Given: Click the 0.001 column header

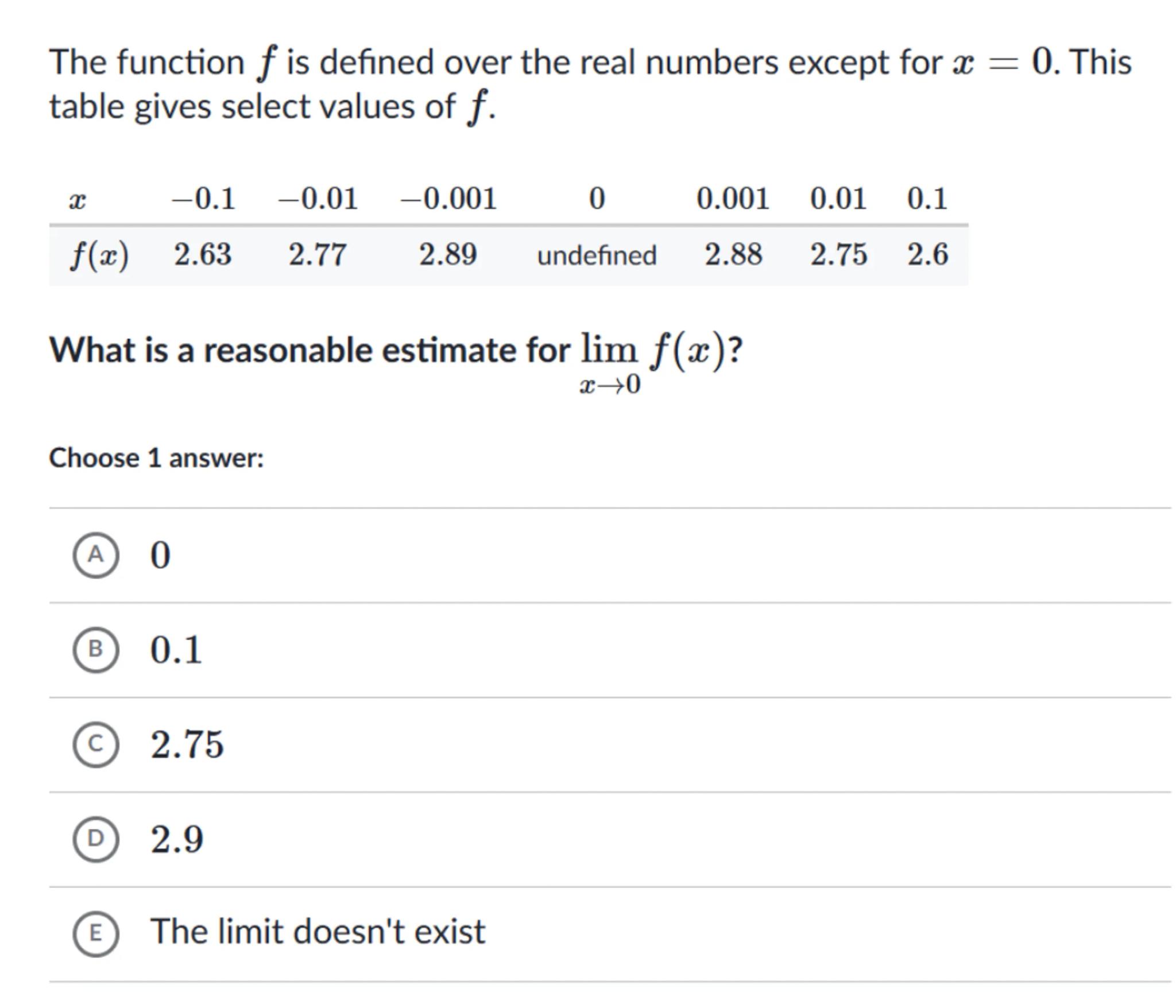Looking at the screenshot, I should click(x=733, y=199).
